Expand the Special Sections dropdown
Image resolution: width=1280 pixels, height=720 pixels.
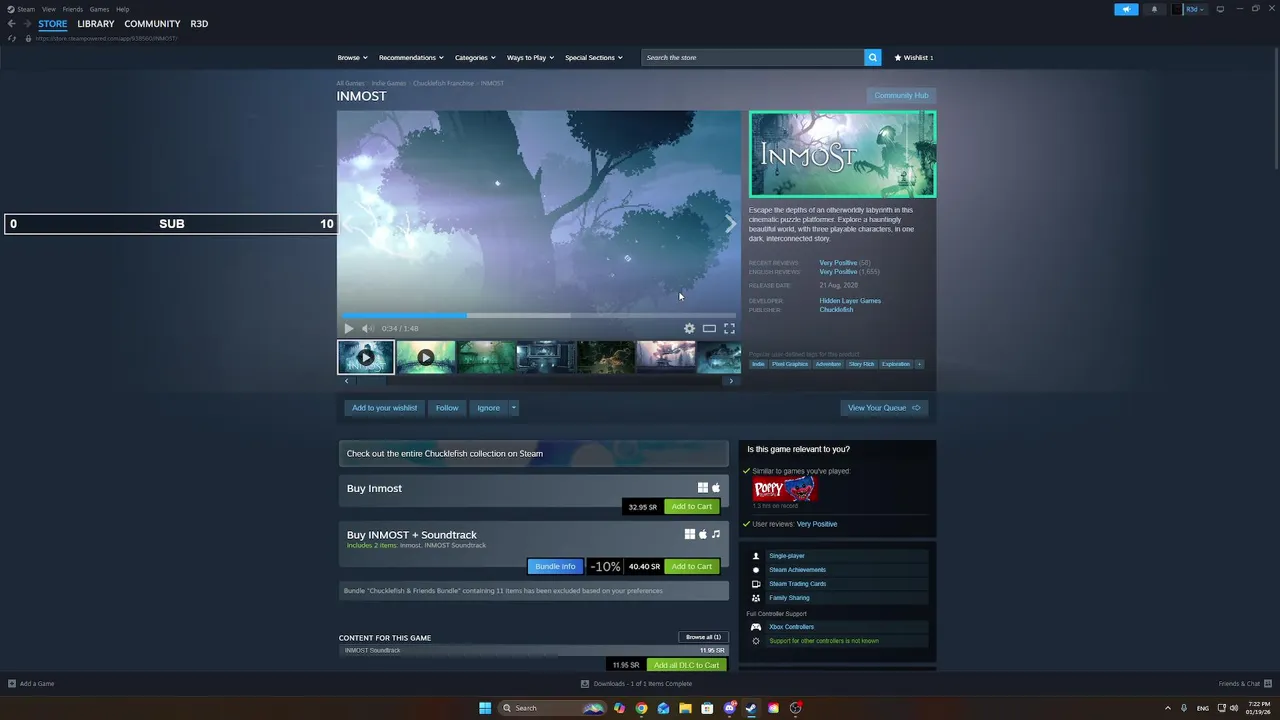pyautogui.click(x=594, y=58)
